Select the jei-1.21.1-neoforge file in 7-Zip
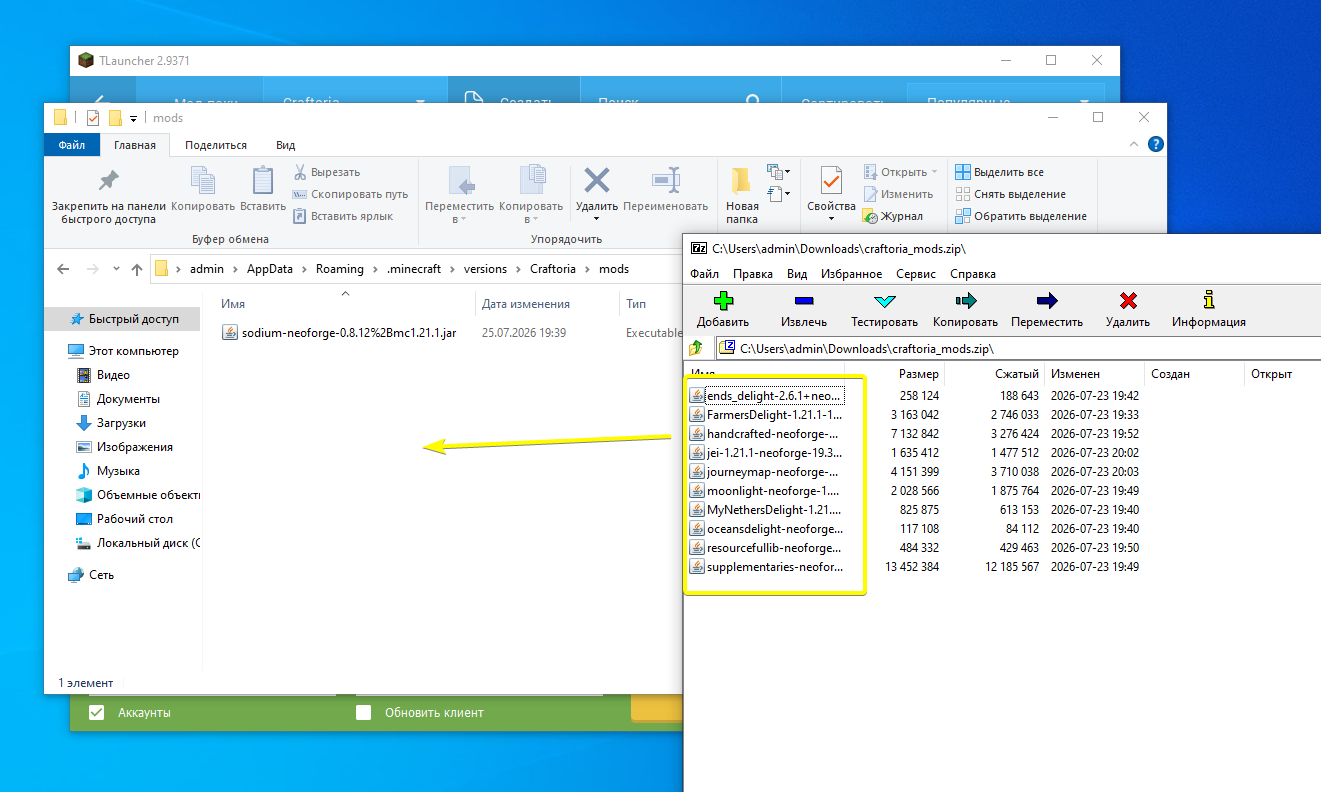This screenshot has height=792, width=1321. 766,453
